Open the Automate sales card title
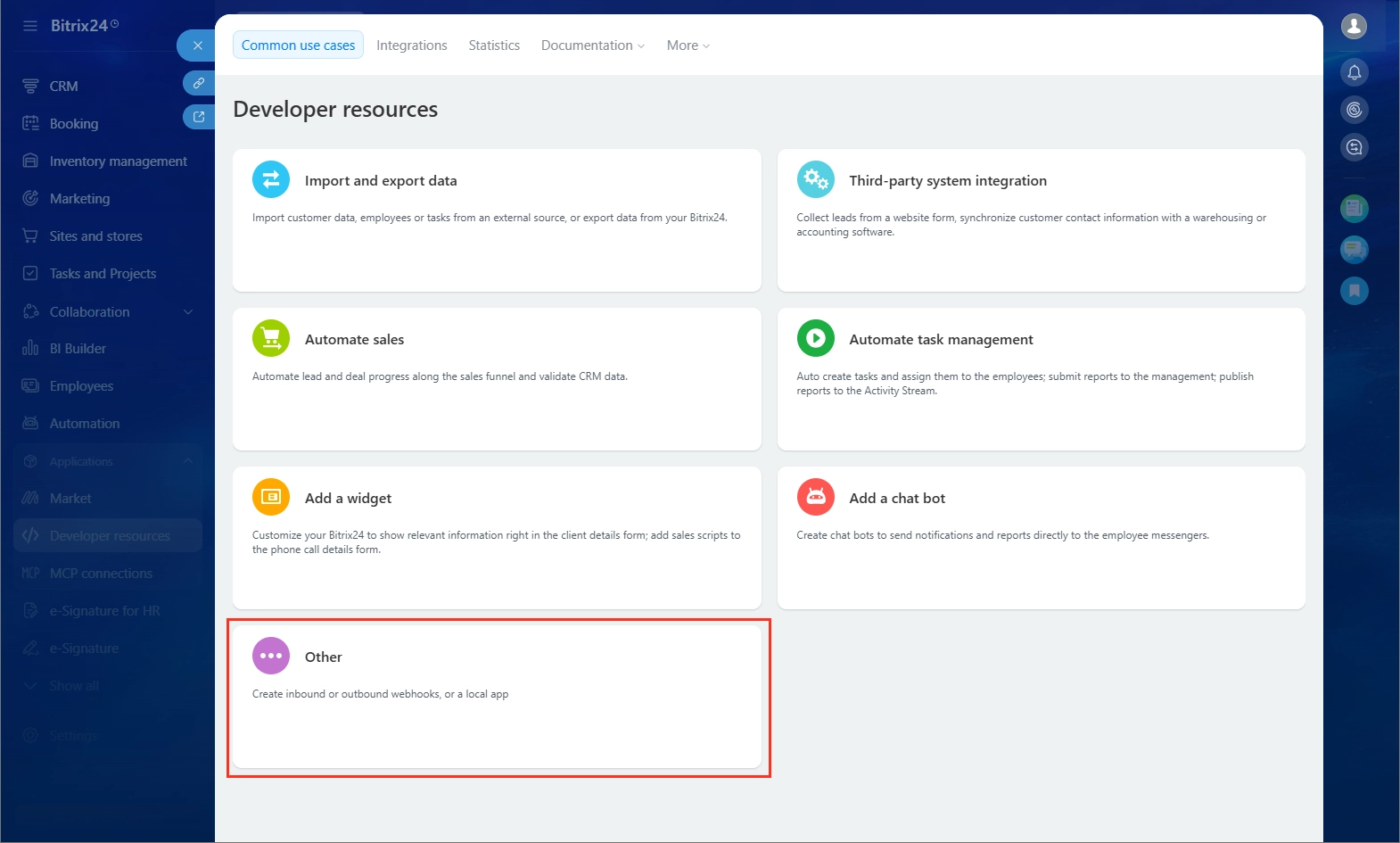The image size is (1400, 843). pos(354,339)
